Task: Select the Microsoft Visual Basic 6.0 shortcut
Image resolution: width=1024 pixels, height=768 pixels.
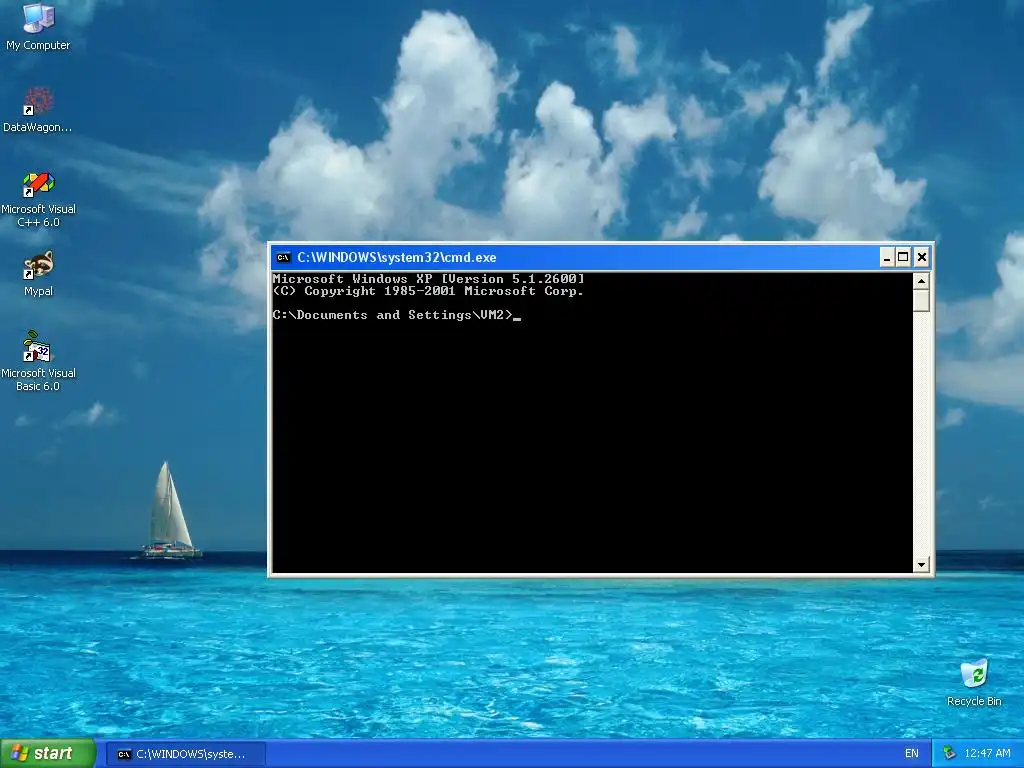Action: (x=38, y=361)
